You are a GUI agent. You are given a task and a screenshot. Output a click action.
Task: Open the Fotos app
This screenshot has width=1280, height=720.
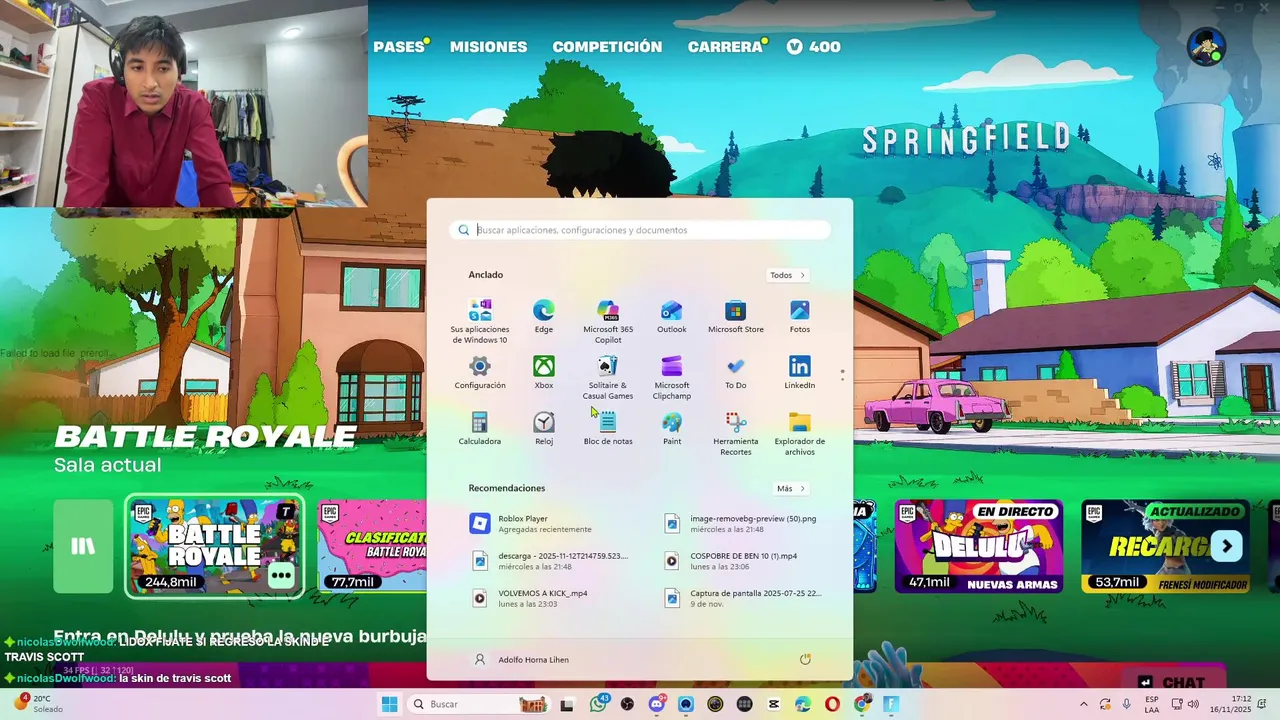coord(799,316)
